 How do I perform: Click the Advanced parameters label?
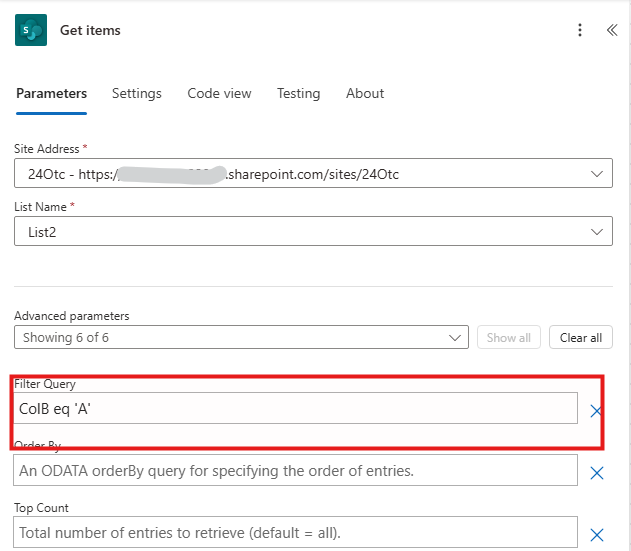(x=72, y=316)
